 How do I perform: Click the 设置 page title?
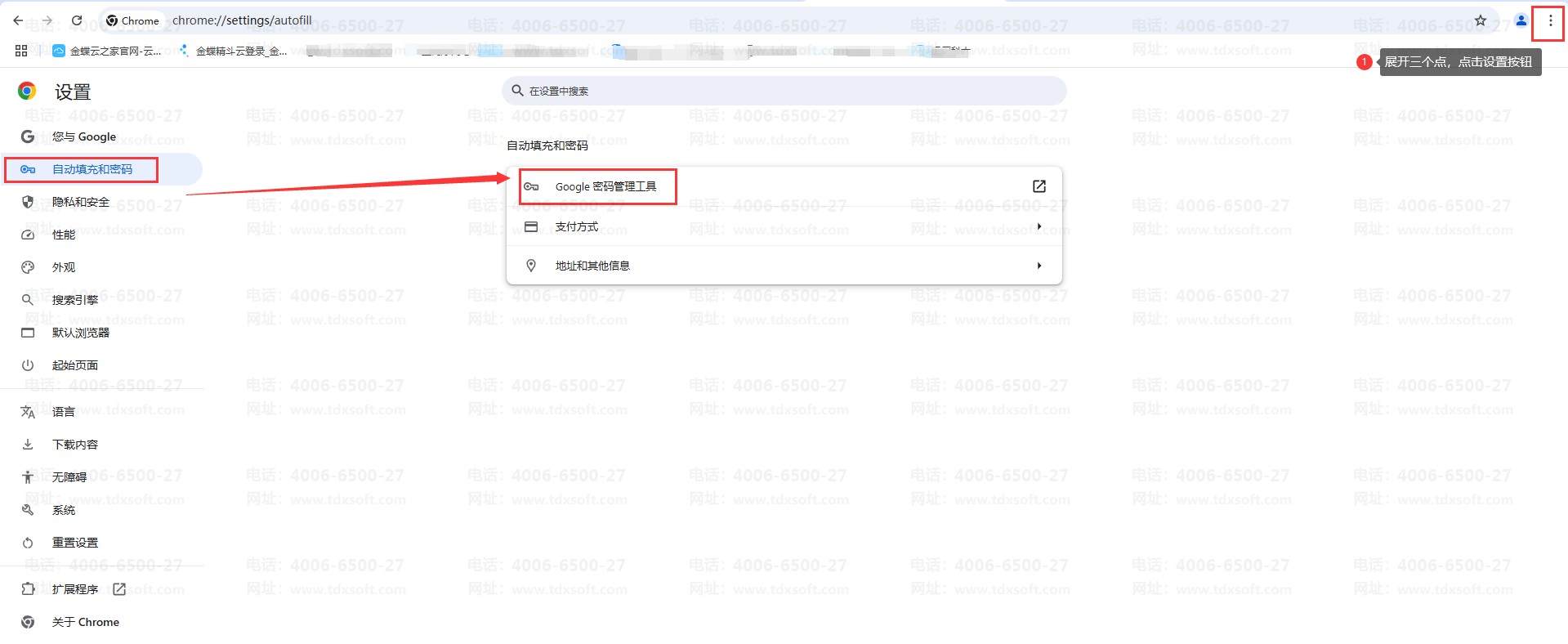point(73,92)
